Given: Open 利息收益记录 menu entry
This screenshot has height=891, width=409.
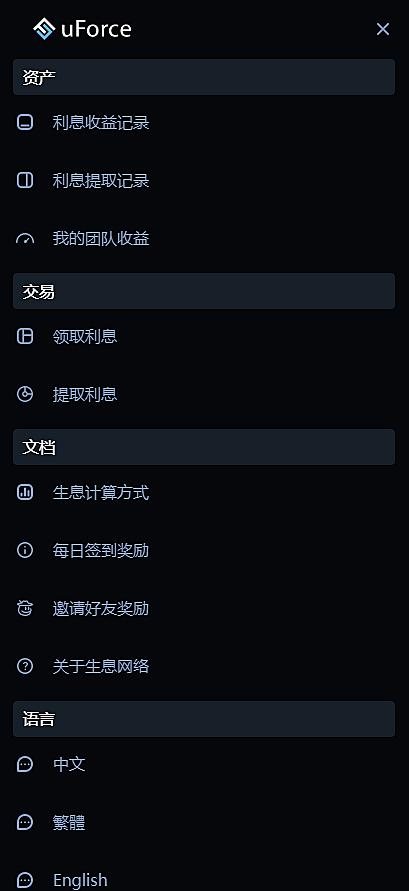Looking at the screenshot, I should click(204, 123).
